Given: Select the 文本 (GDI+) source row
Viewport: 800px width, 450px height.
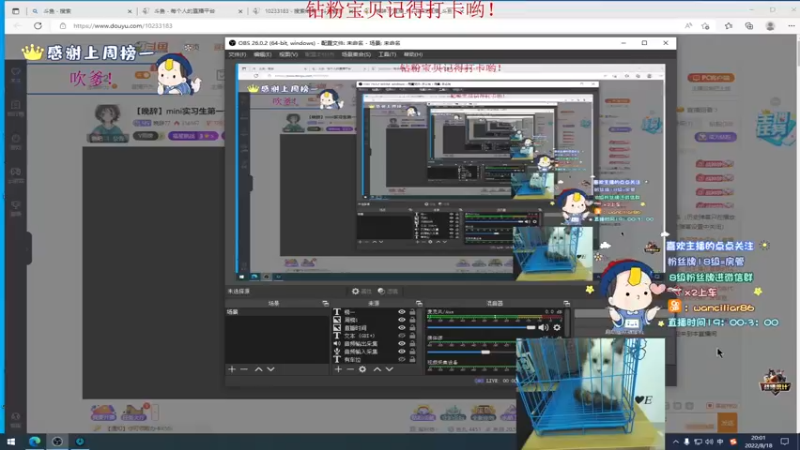Looking at the screenshot, I should click(x=374, y=336).
